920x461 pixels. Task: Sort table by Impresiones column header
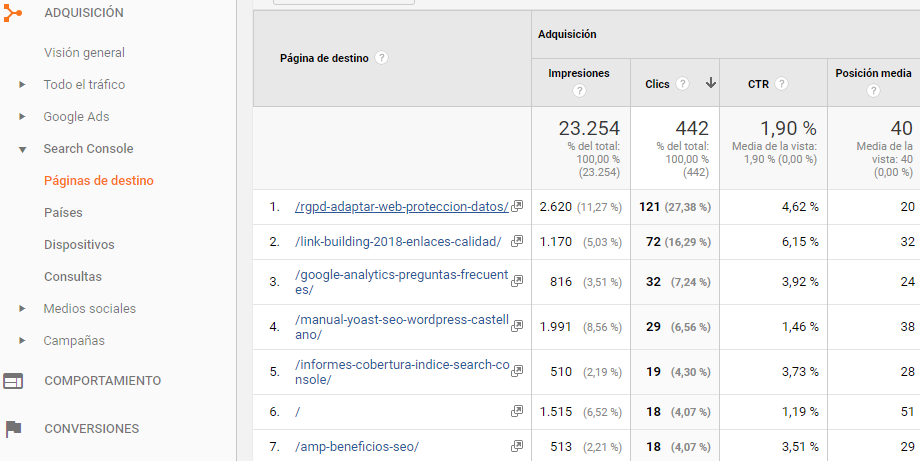pyautogui.click(x=578, y=73)
